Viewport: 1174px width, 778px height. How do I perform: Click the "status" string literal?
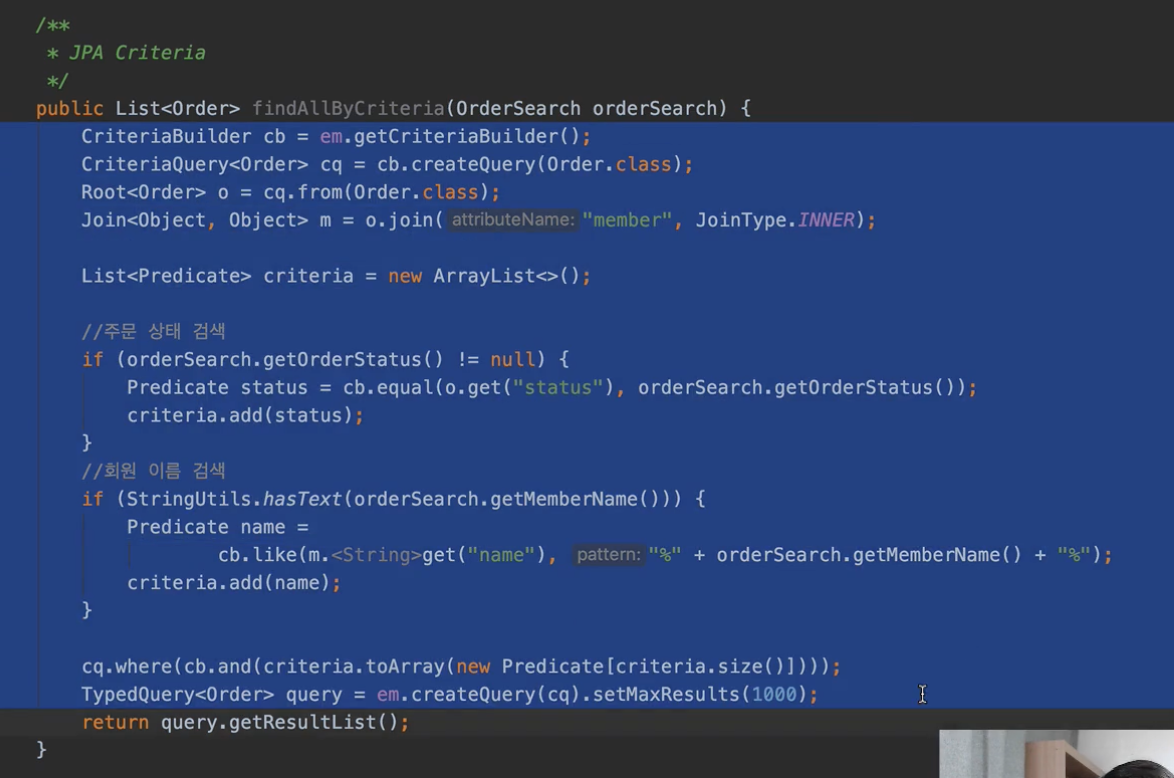[558, 388]
